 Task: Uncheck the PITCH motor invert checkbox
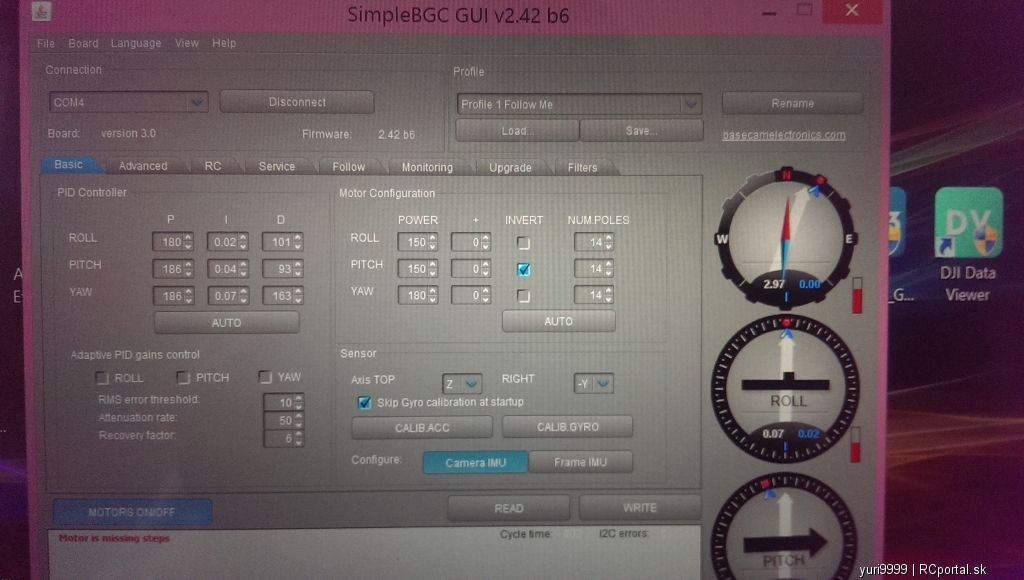click(x=523, y=269)
